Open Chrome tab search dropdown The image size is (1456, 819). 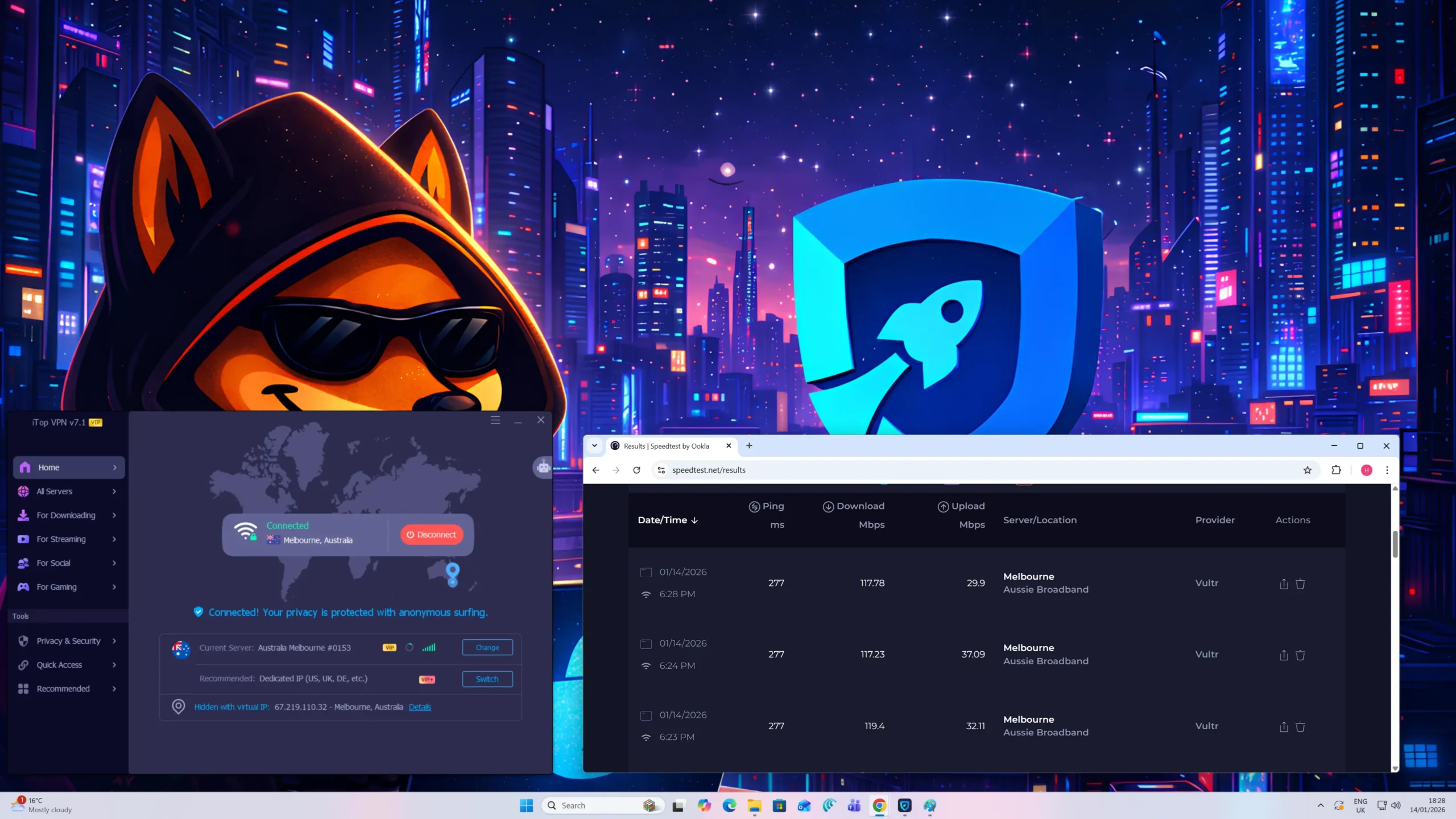tap(594, 446)
